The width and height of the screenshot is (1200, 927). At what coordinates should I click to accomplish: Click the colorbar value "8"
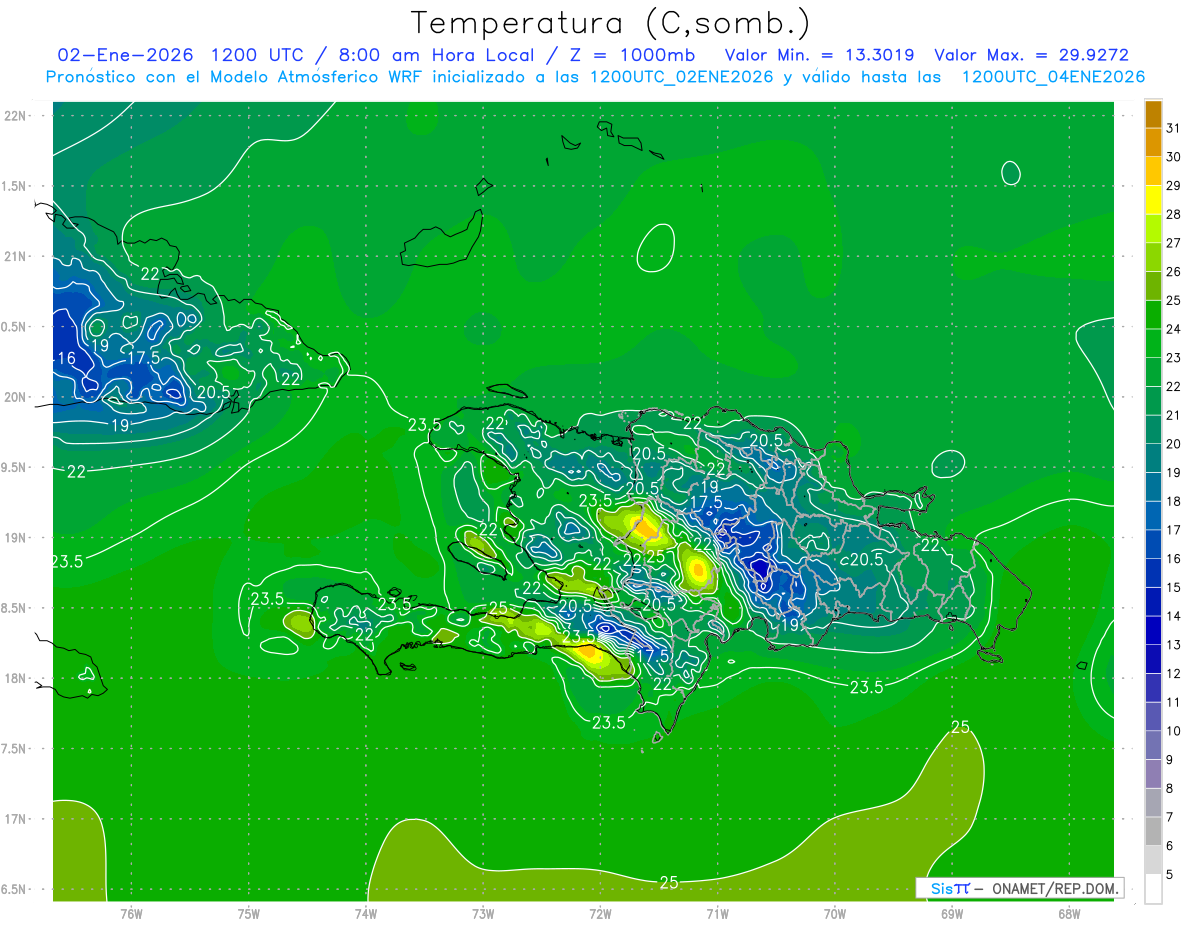[x=1170, y=789]
